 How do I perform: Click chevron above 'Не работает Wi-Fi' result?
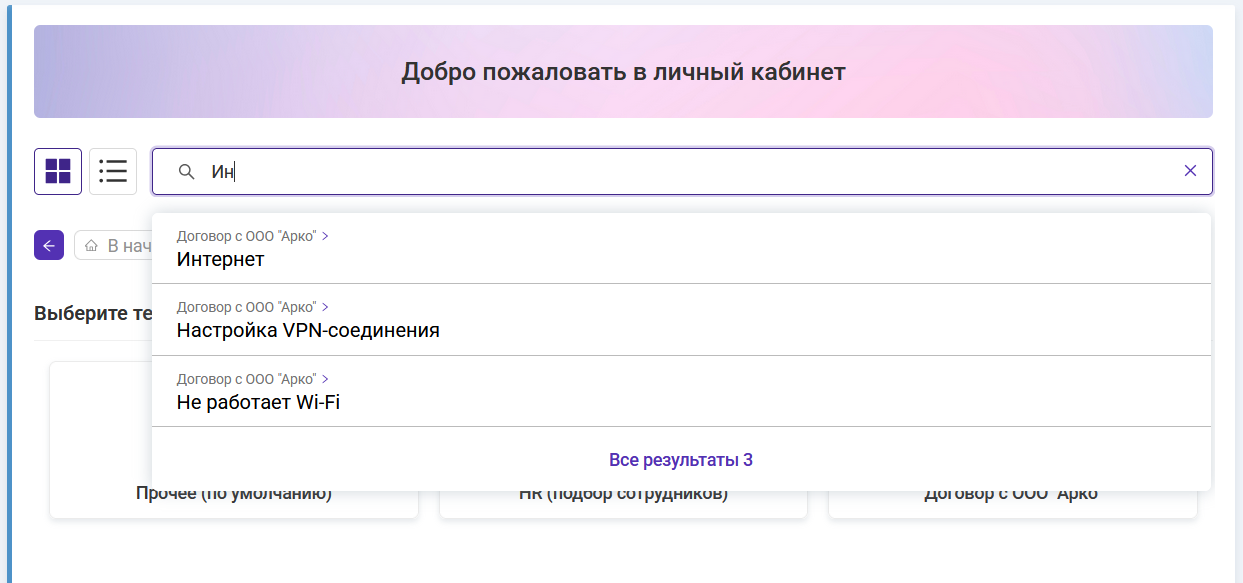coord(326,379)
